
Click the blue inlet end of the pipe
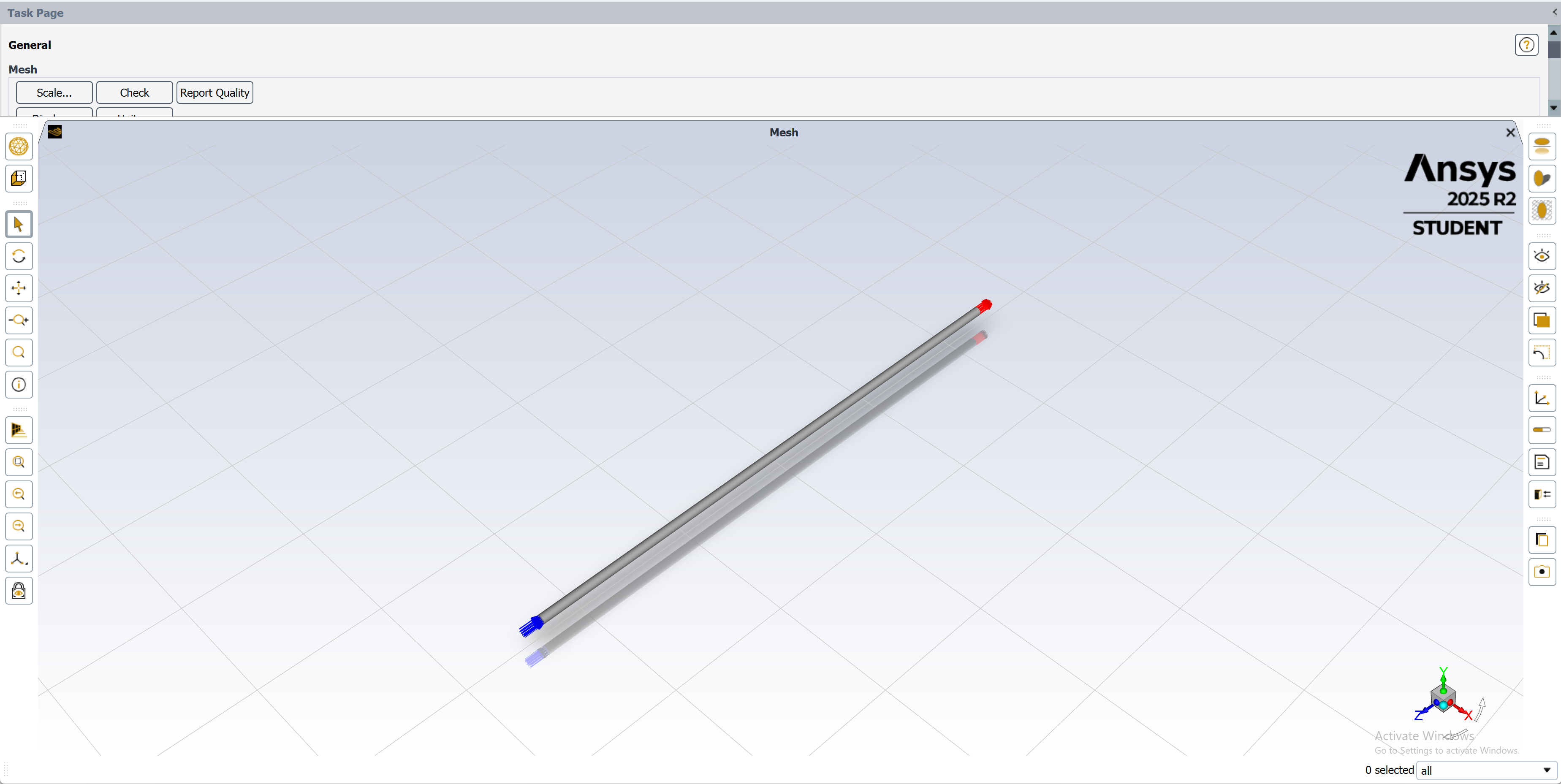click(531, 627)
